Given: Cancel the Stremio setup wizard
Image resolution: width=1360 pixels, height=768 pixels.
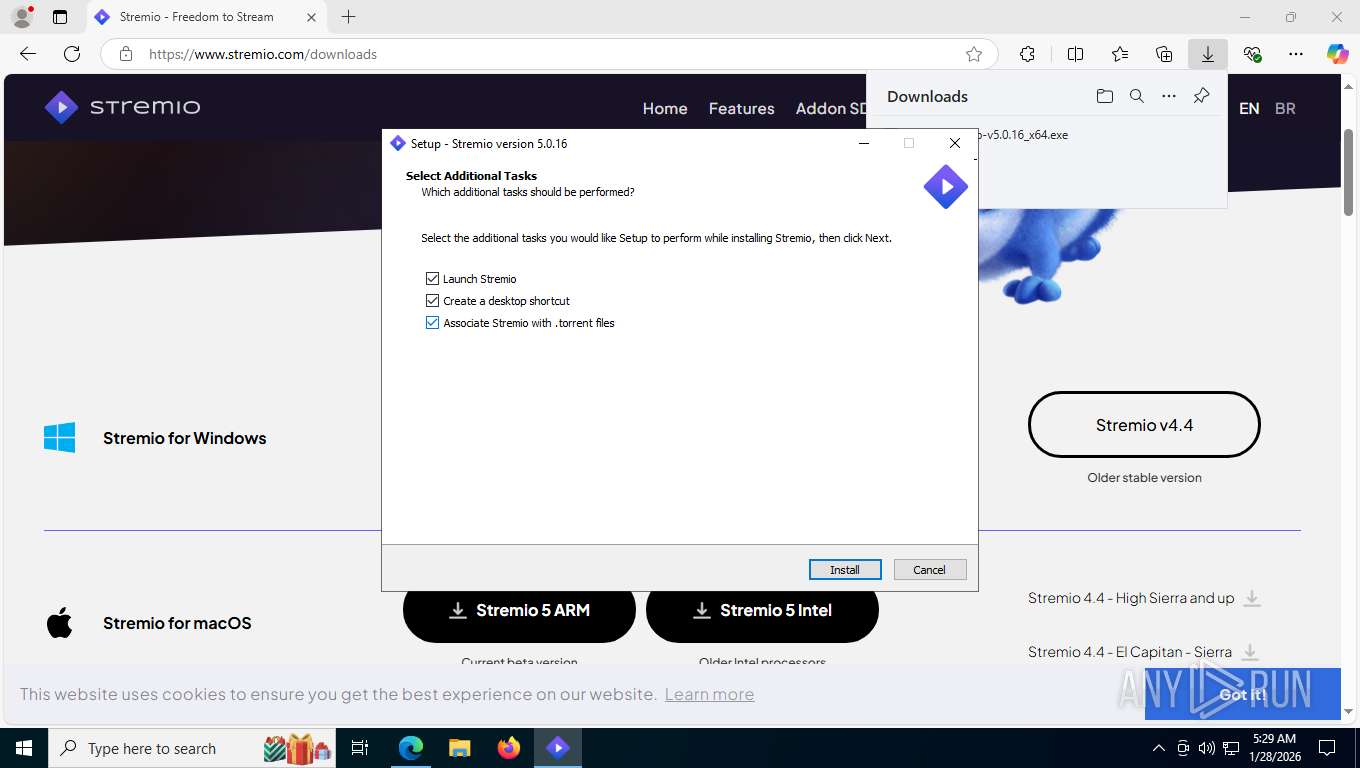Looking at the screenshot, I should 930,570.
